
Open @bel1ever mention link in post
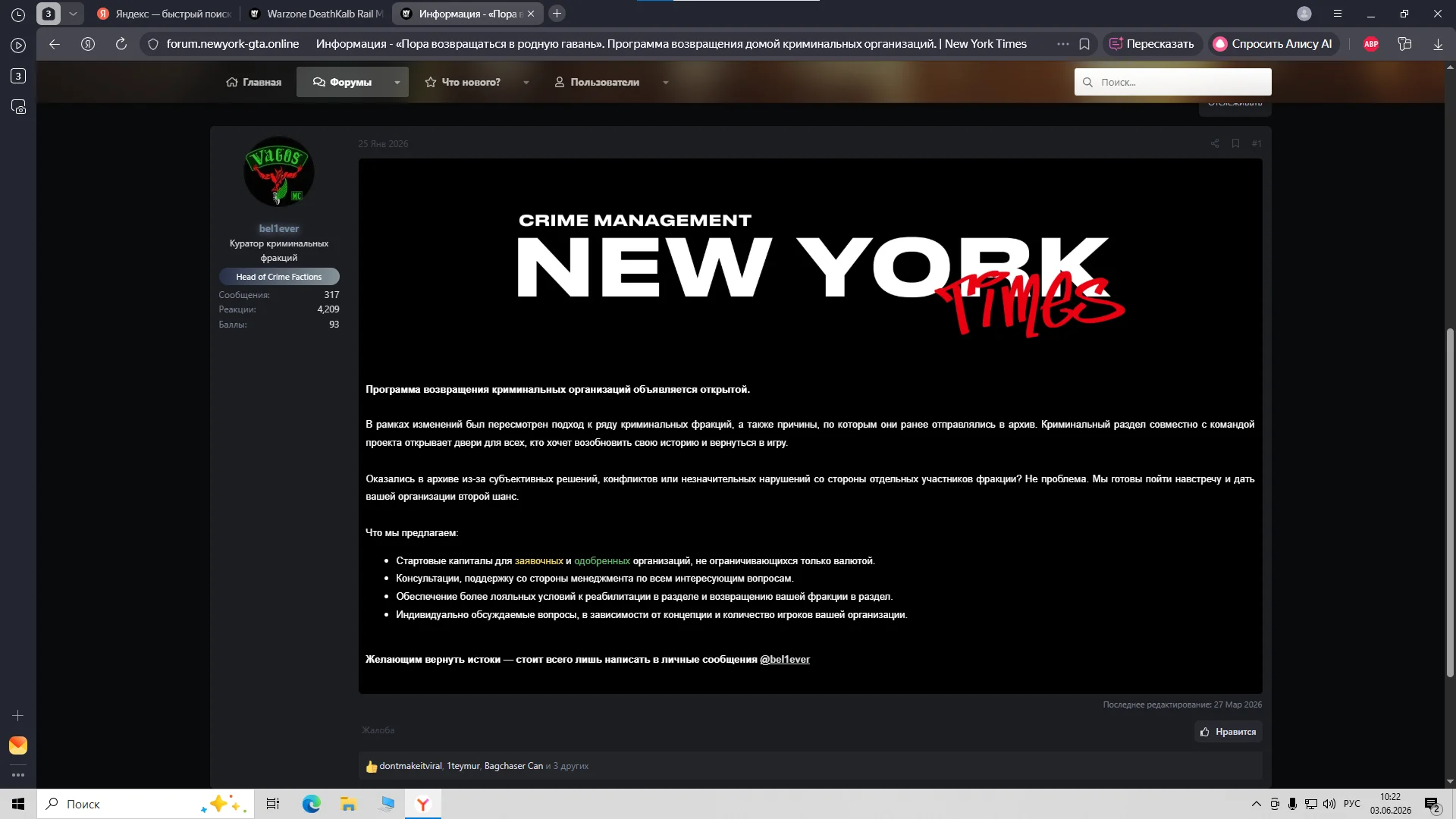(785, 660)
